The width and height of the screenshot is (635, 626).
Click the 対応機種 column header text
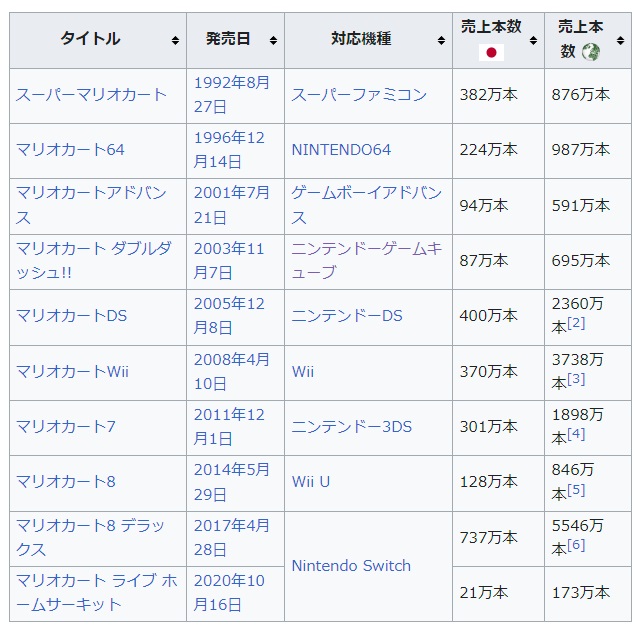[361, 39]
